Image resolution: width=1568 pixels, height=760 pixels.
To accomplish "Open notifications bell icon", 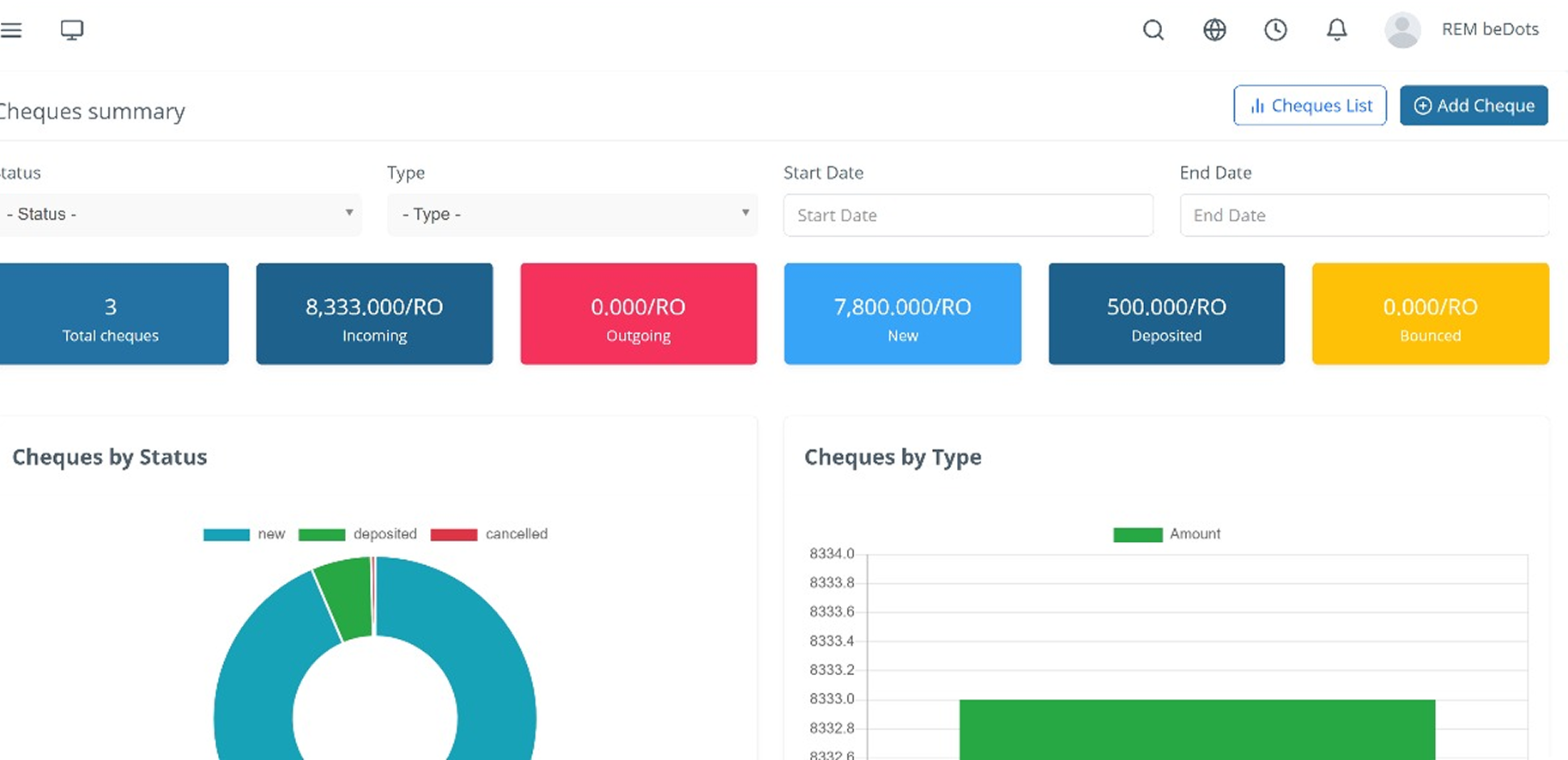I will [x=1336, y=30].
